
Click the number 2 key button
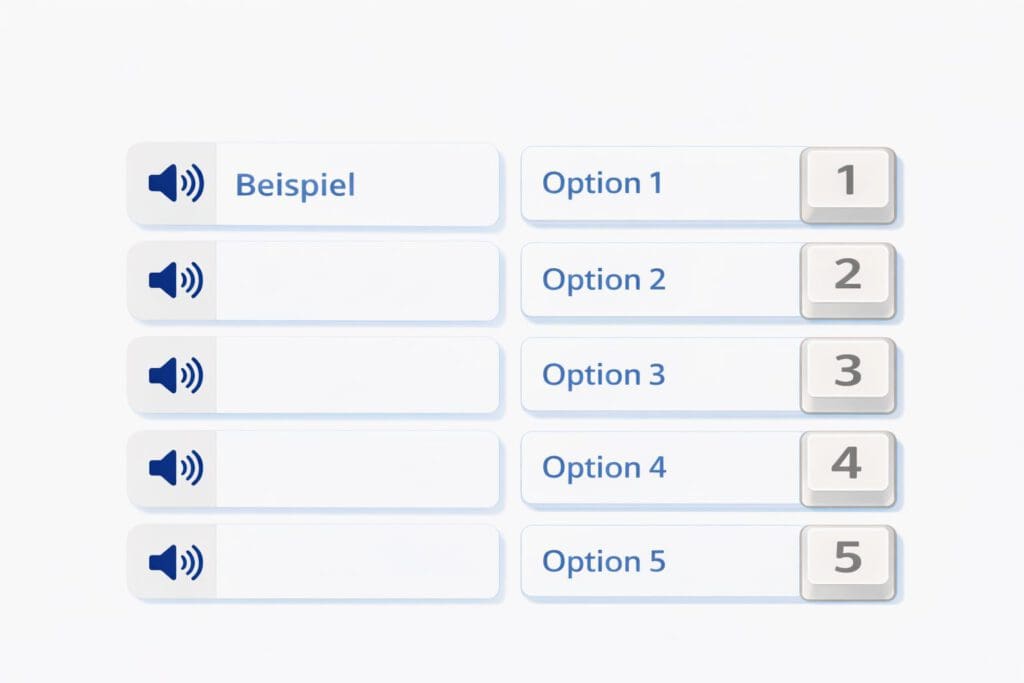(848, 281)
